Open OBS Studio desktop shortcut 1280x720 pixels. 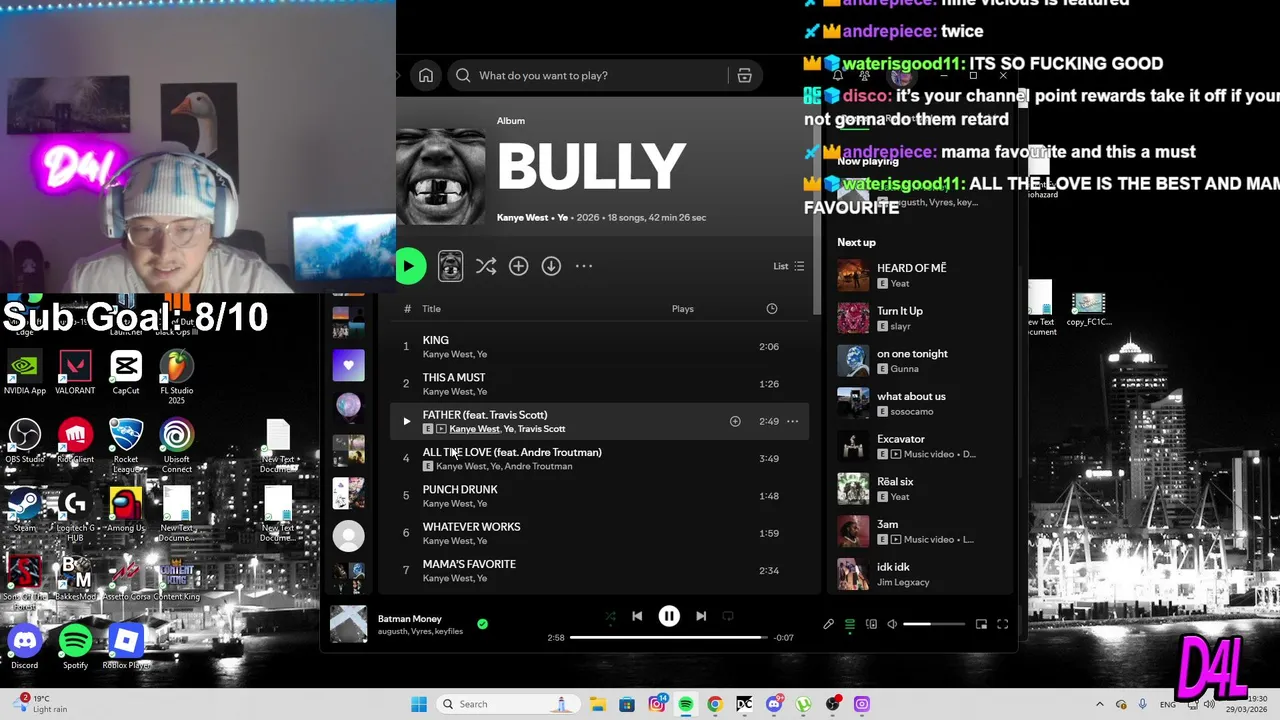25,441
